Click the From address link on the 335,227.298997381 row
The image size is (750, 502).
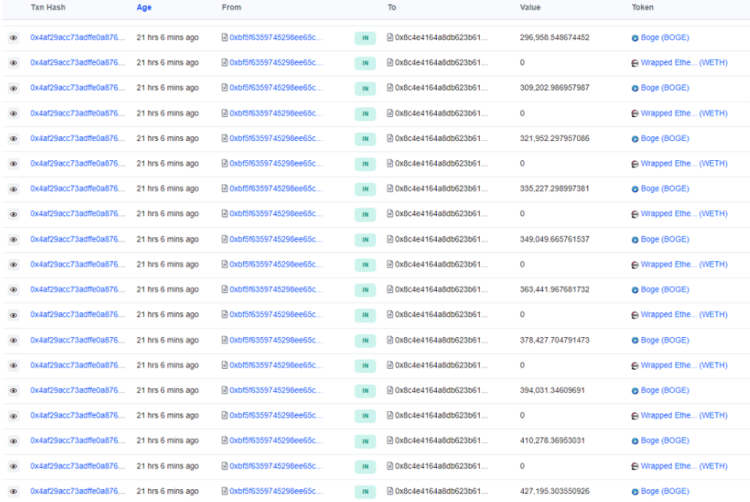tap(276, 188)
